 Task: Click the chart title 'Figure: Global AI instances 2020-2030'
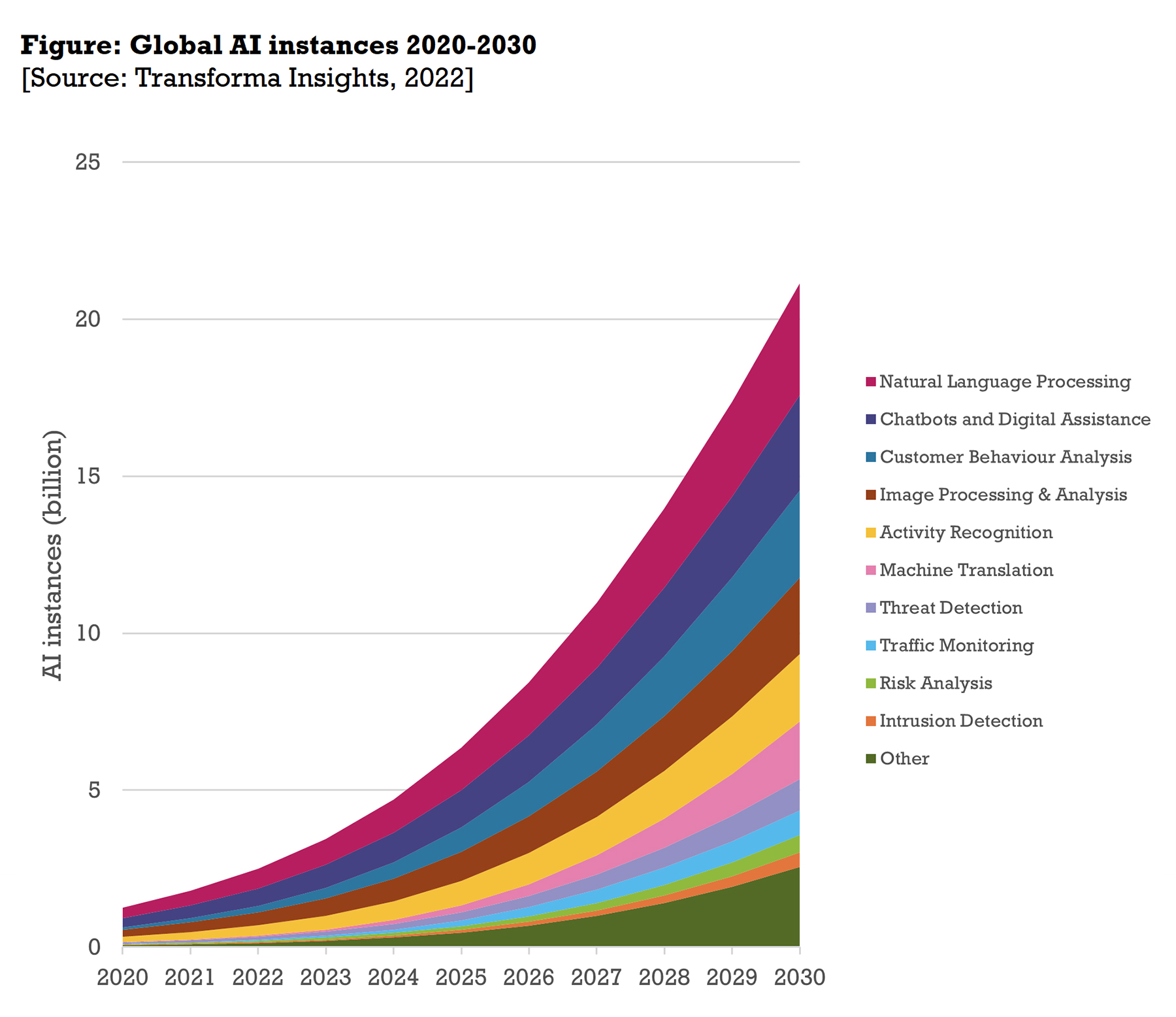(x=278, y=46)
